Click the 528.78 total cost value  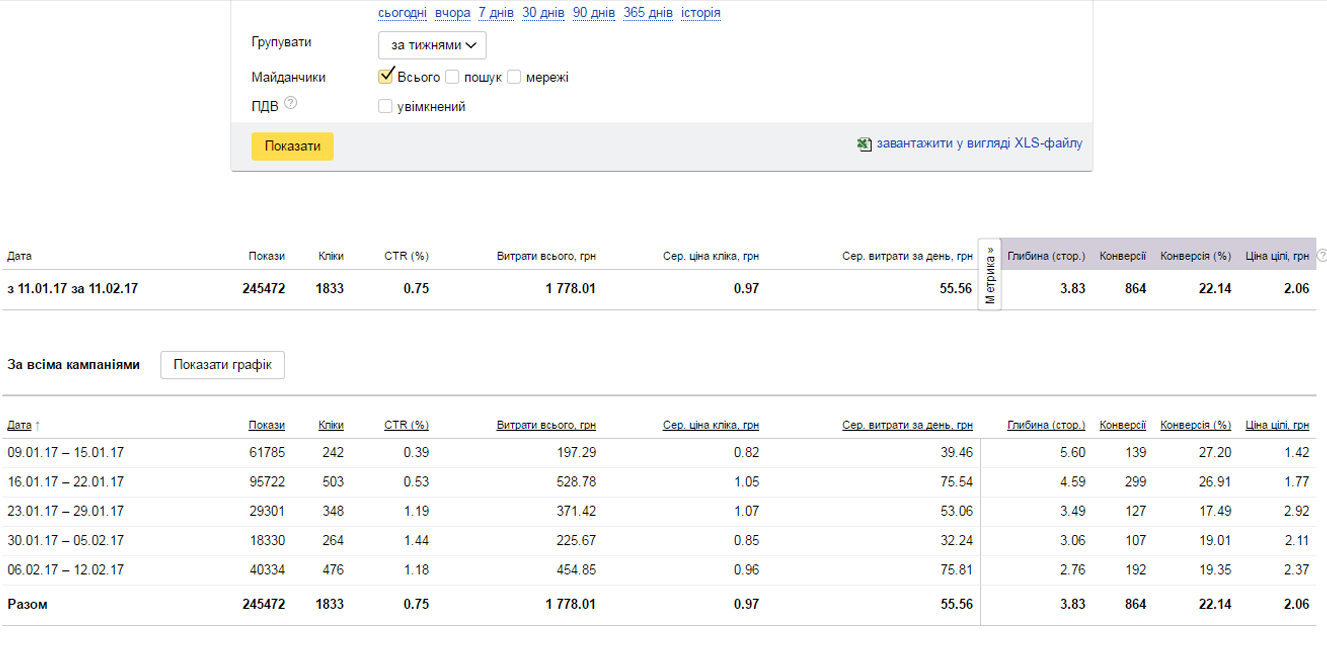(x=577, y=482)
